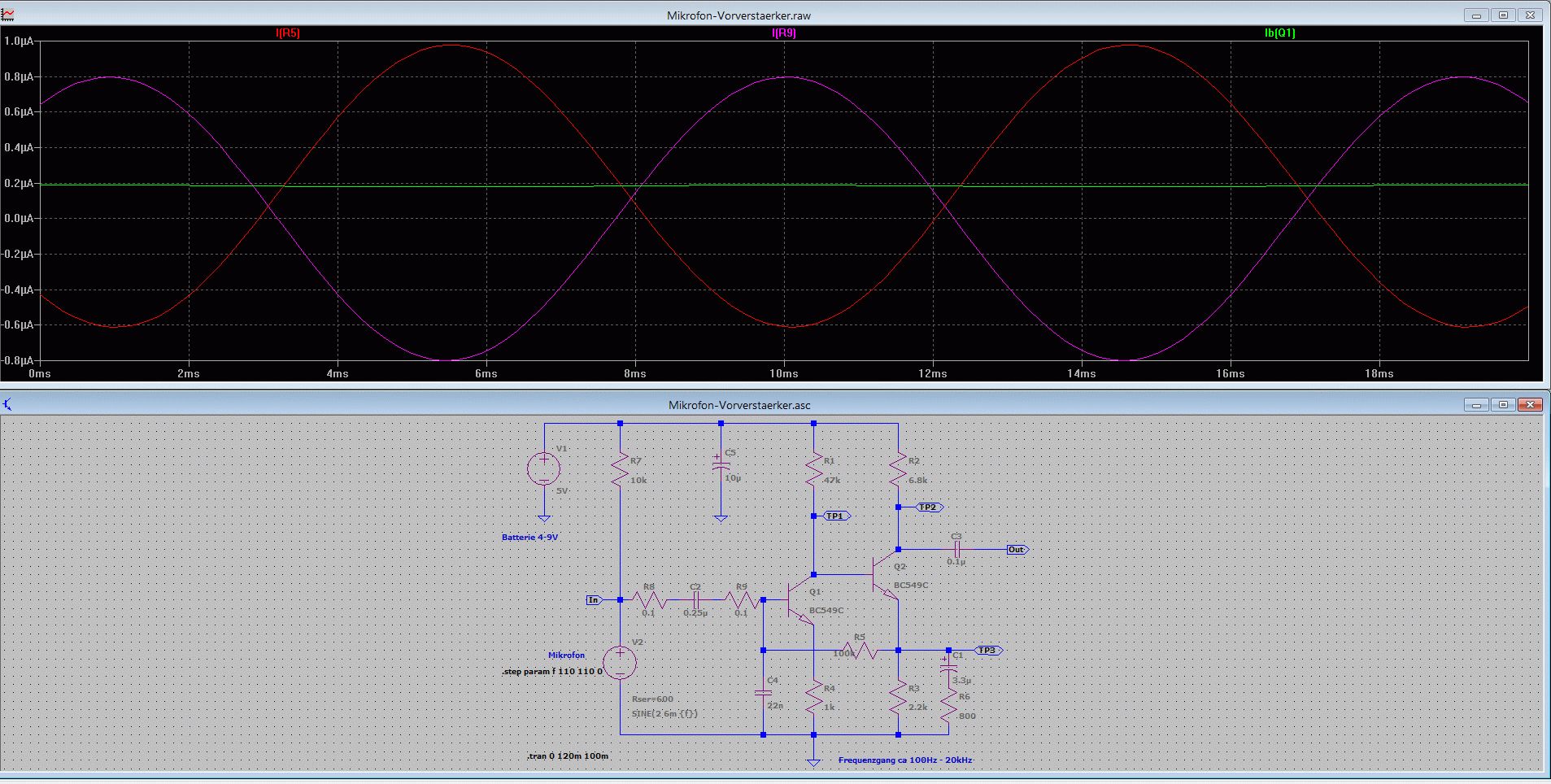Select the R5 100k feedback resistor

click(x=860, y=651)
